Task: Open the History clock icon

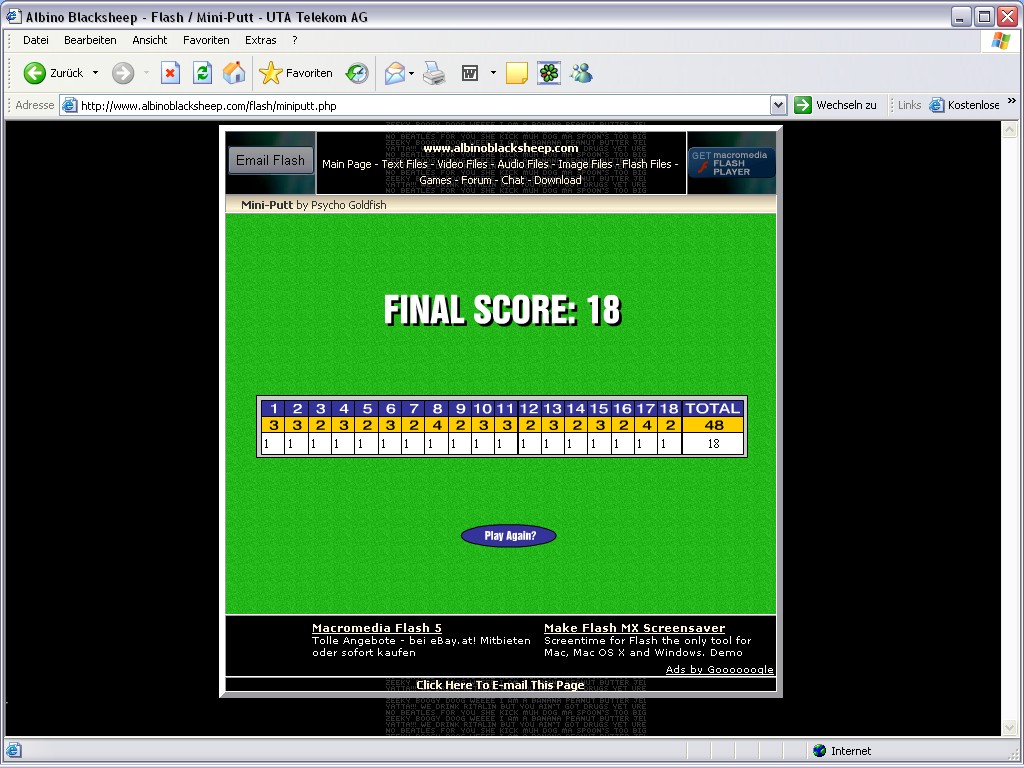Action: click(357, 73)
